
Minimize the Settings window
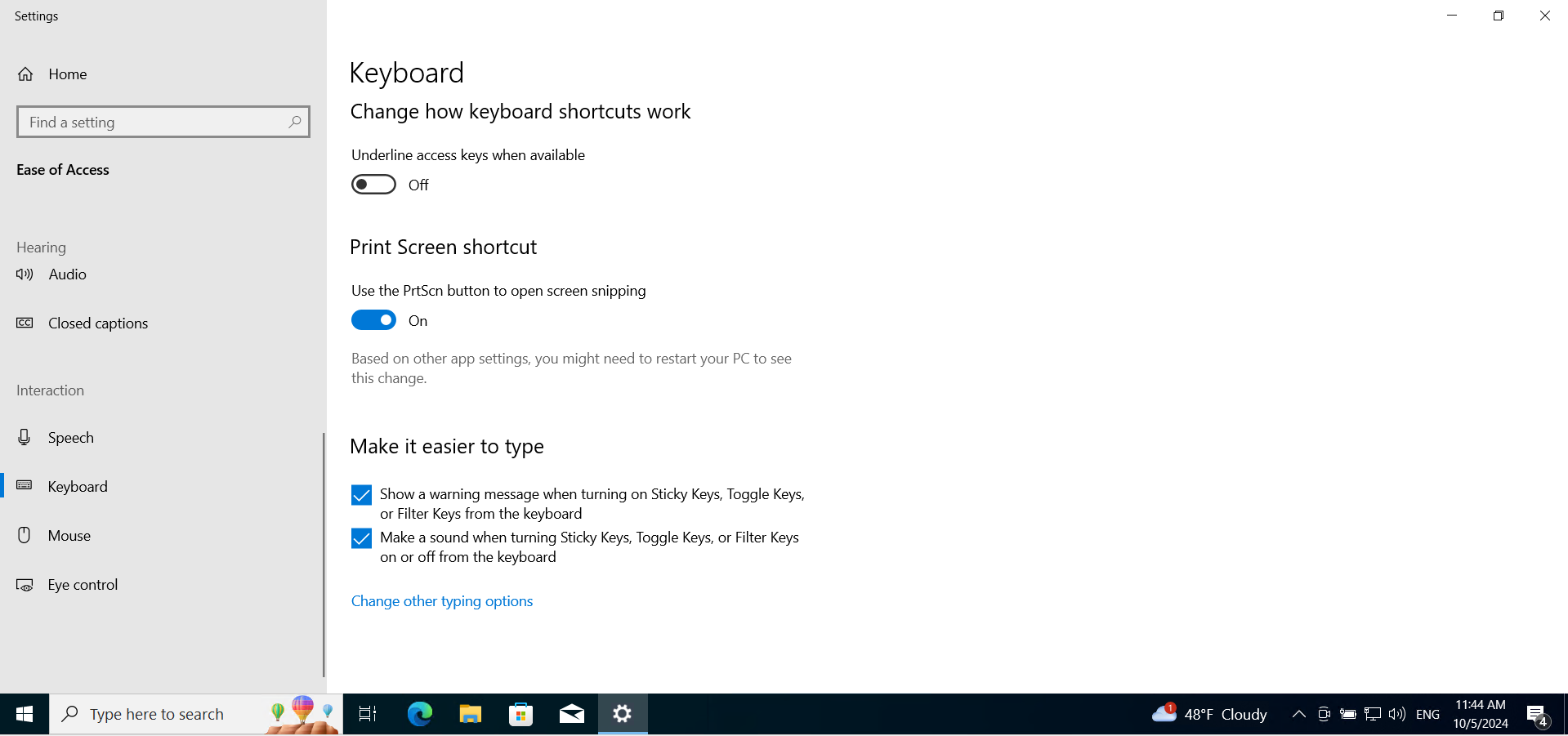(x=1452, y=16)
